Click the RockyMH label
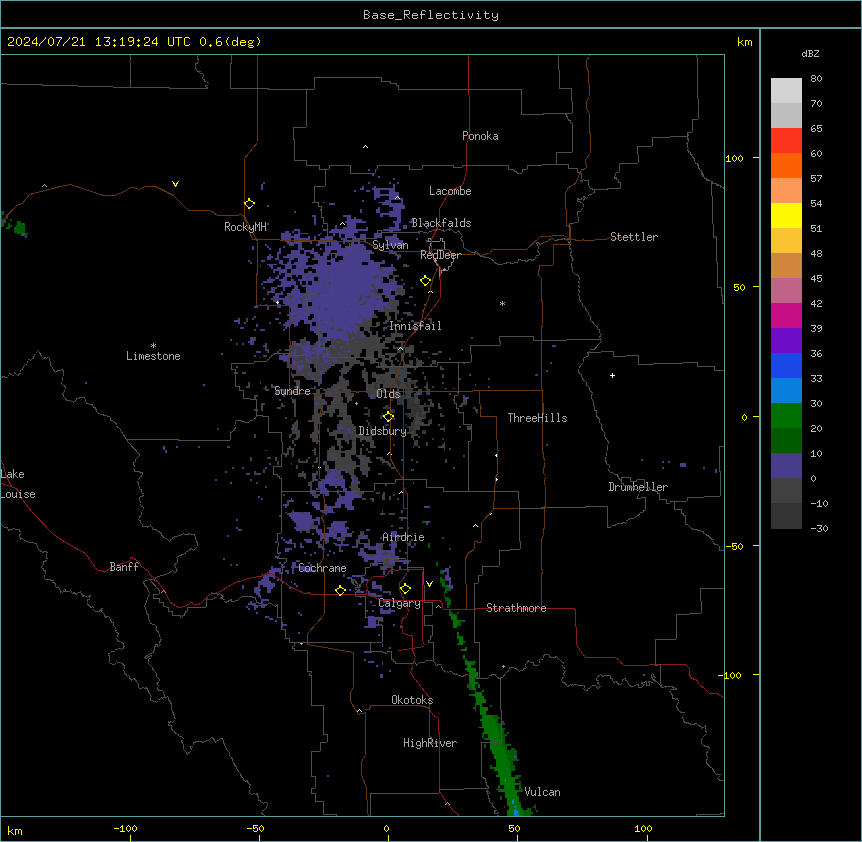The height and width of the screenshot is (842, 862). click(x=245, y=227)
